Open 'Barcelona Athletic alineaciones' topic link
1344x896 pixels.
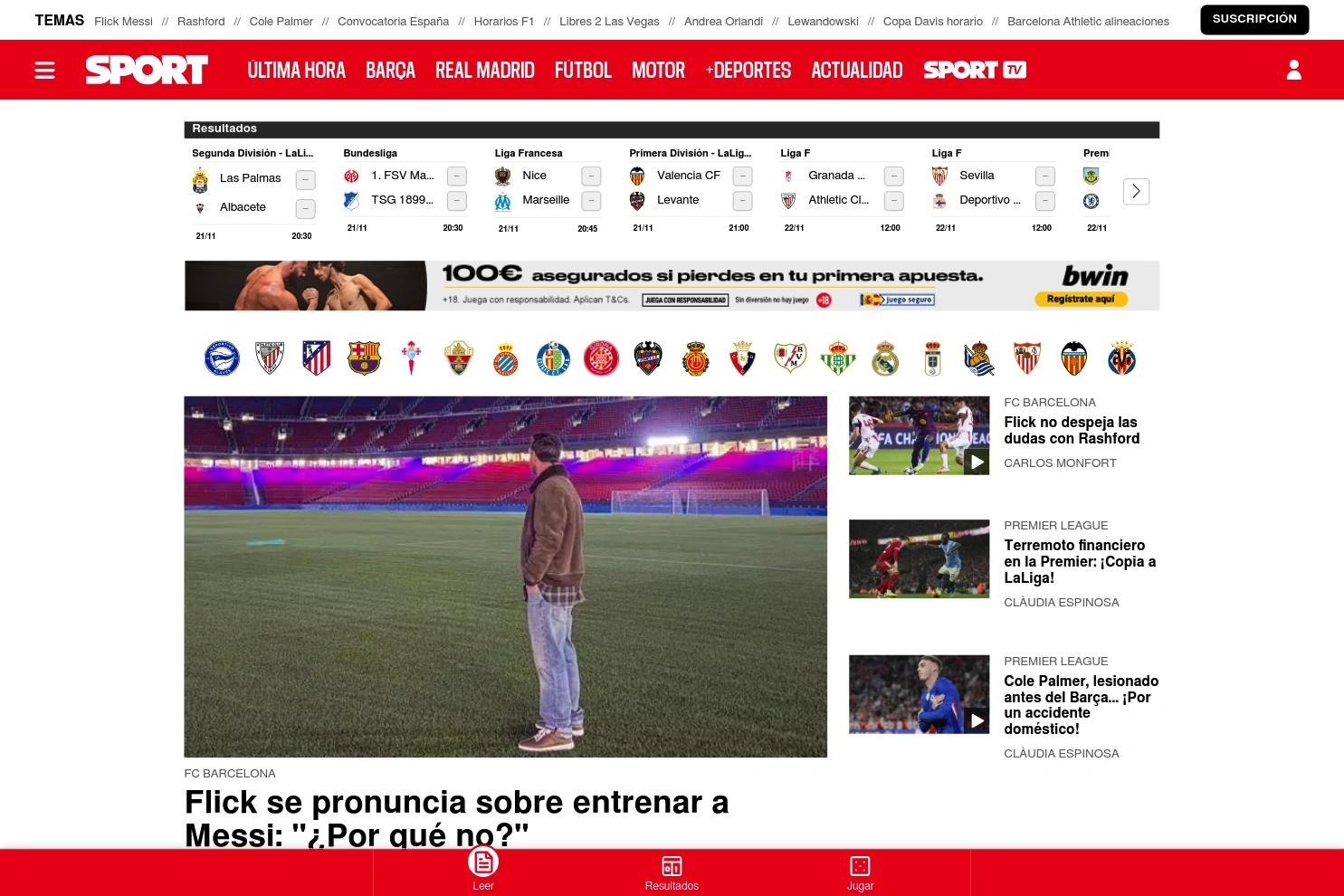point(1088,21)
